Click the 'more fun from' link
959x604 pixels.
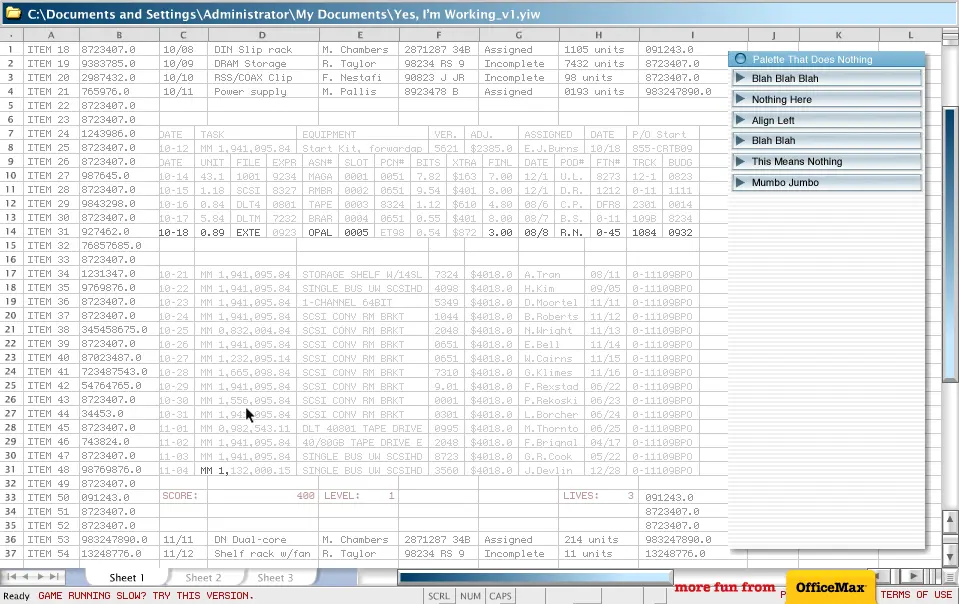point(725,587)
